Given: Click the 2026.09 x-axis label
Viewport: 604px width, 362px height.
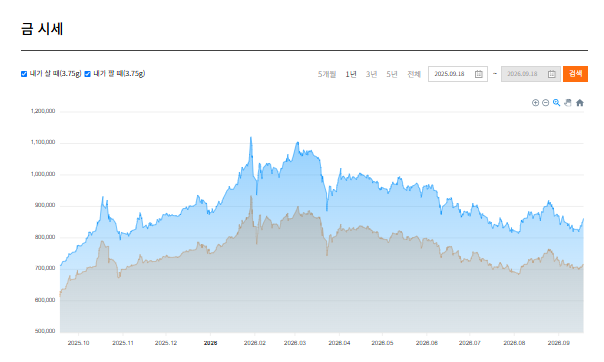Looking at the screenshot, I should [559, 343].
